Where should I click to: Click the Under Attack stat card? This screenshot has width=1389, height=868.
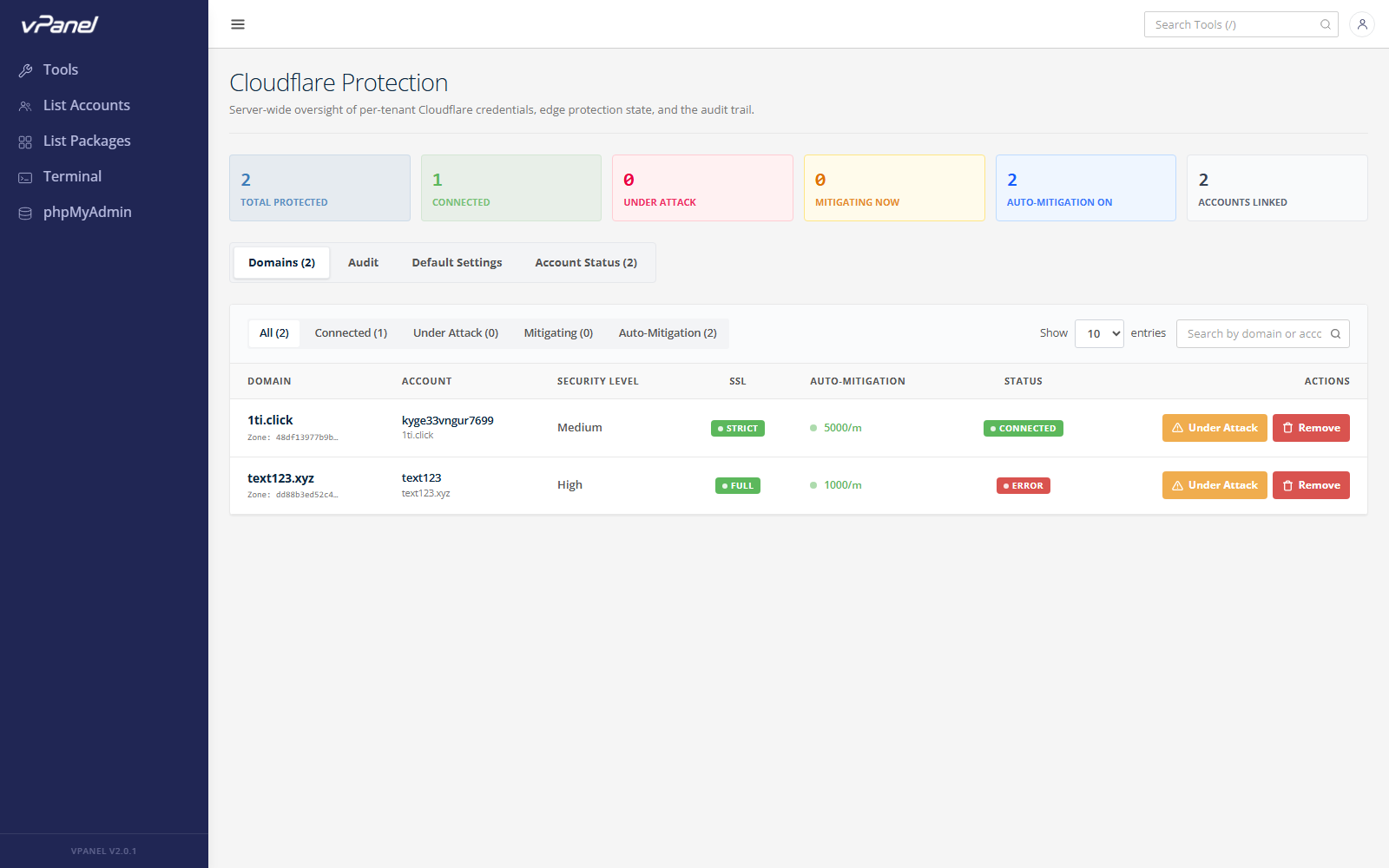tap(702, 187)
